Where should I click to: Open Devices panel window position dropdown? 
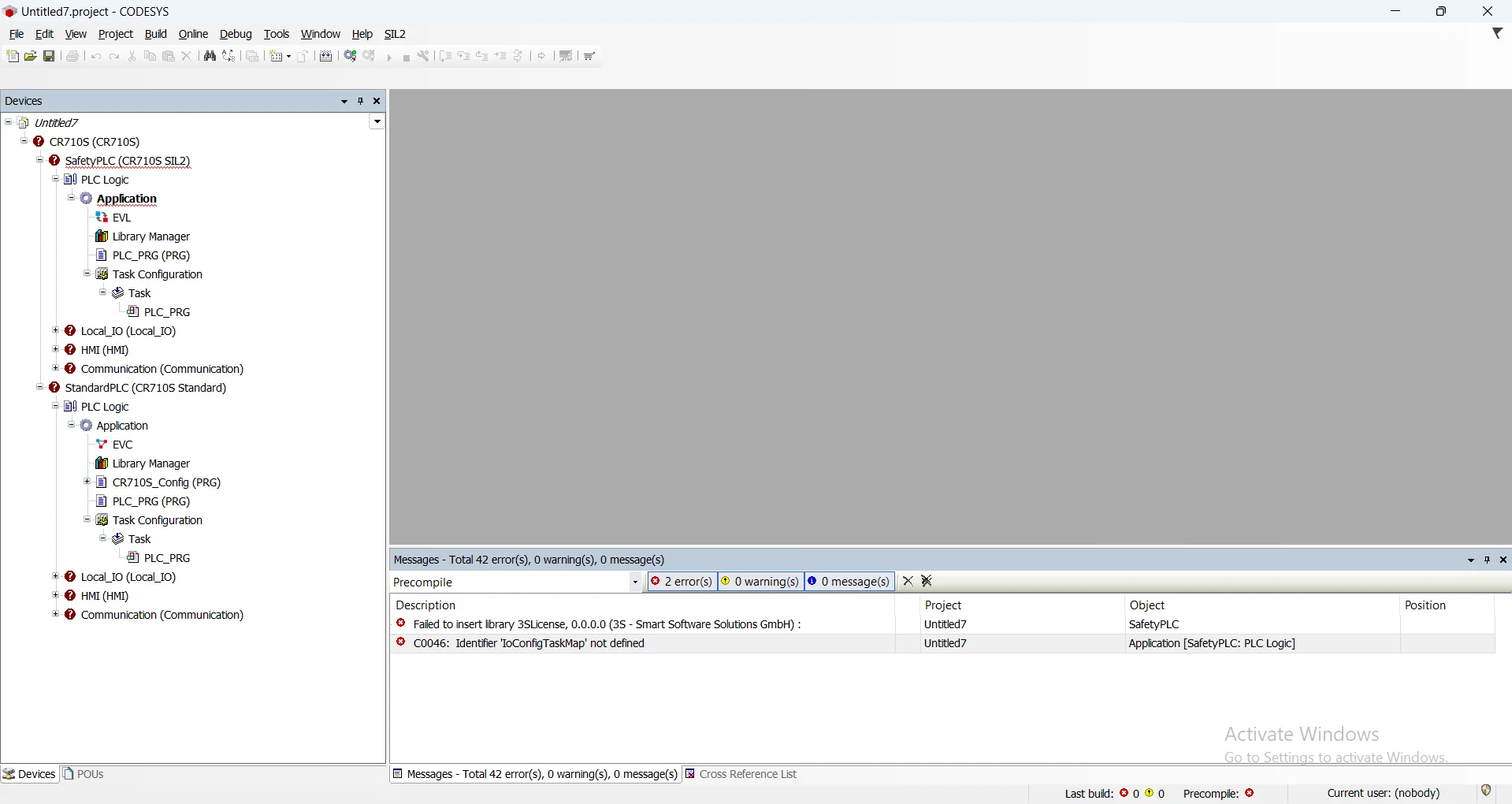344,101
